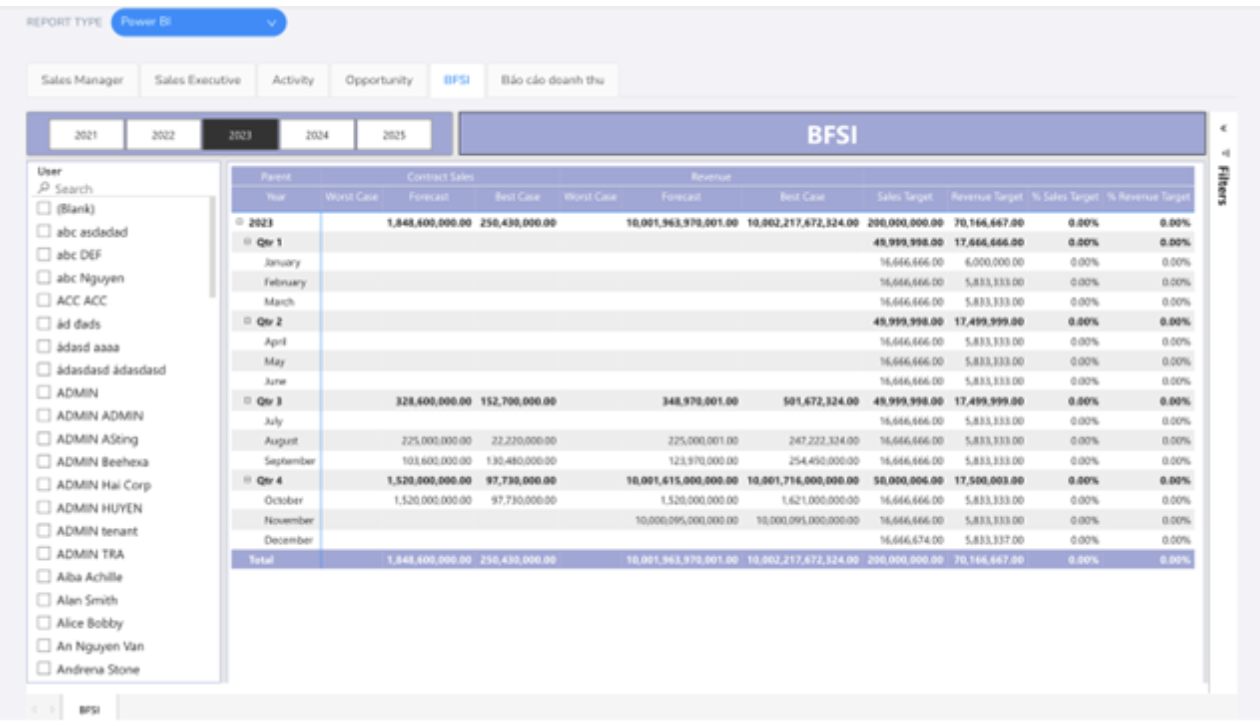Screen dimensions: 1260x728
Task: Check the abc asdadad user checkbox
Action: 43,232
